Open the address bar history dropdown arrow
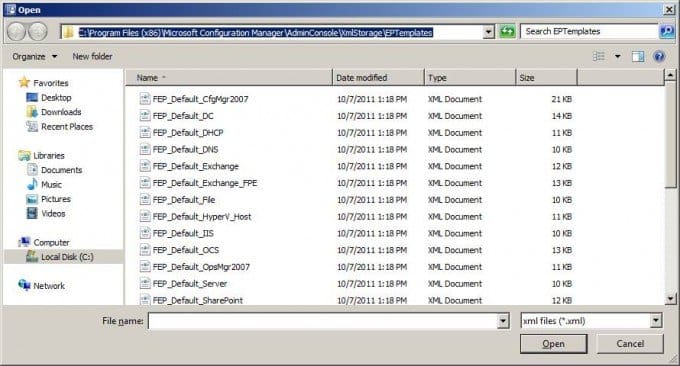The width and height of the screenshot is (680, 366). click(x=488, y=32)
